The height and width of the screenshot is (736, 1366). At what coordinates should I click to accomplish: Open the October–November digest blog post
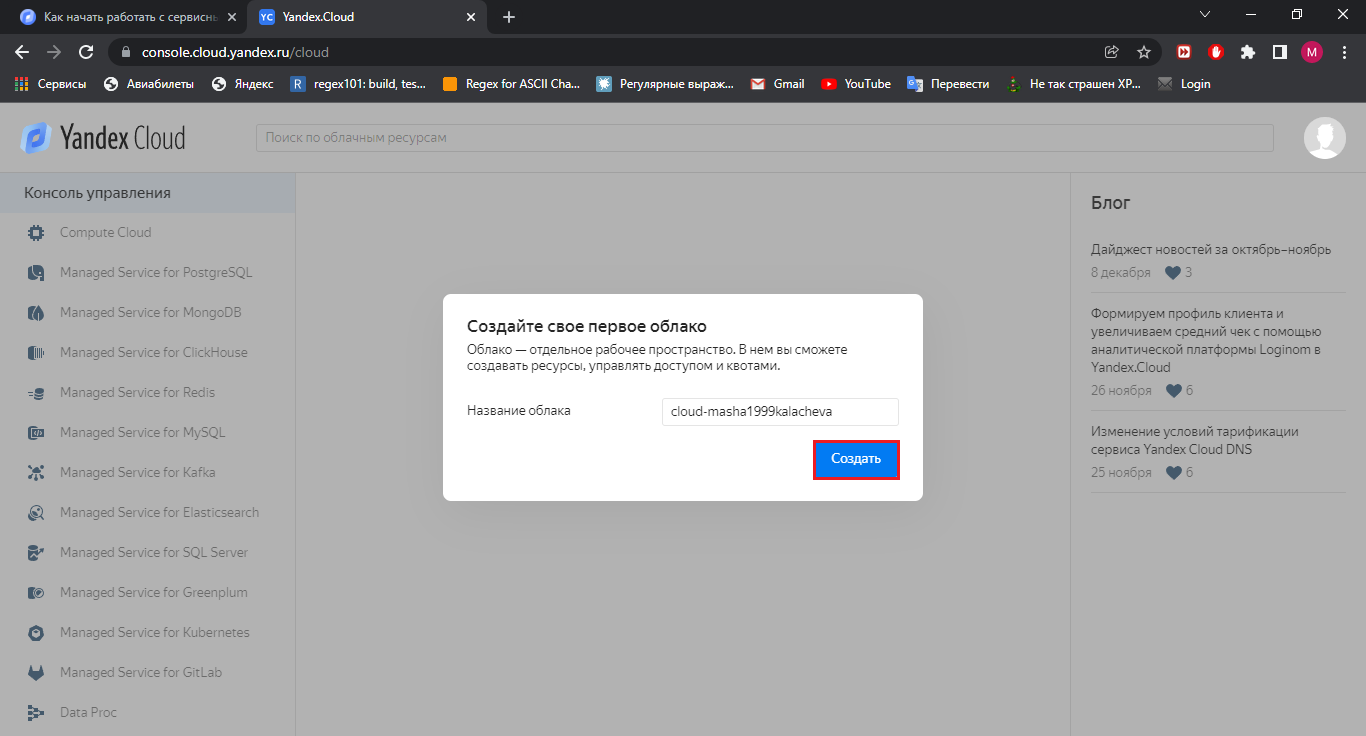pyautogui.click(x=1211, y=250)
